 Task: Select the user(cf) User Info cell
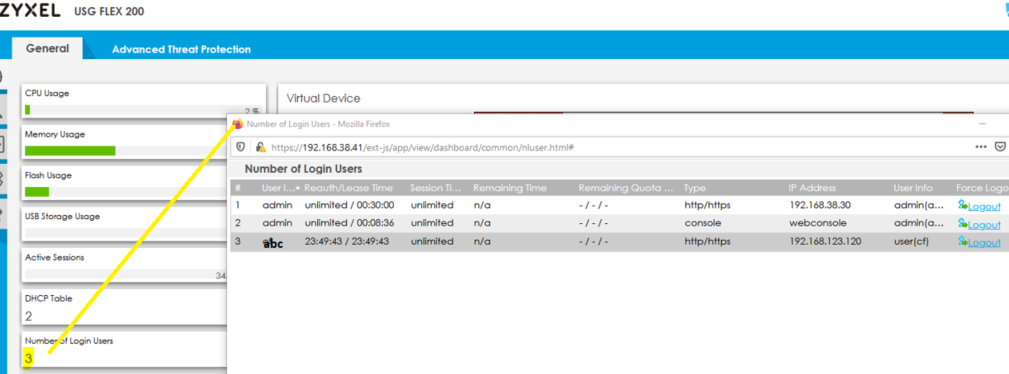click(x=911, y=241)
